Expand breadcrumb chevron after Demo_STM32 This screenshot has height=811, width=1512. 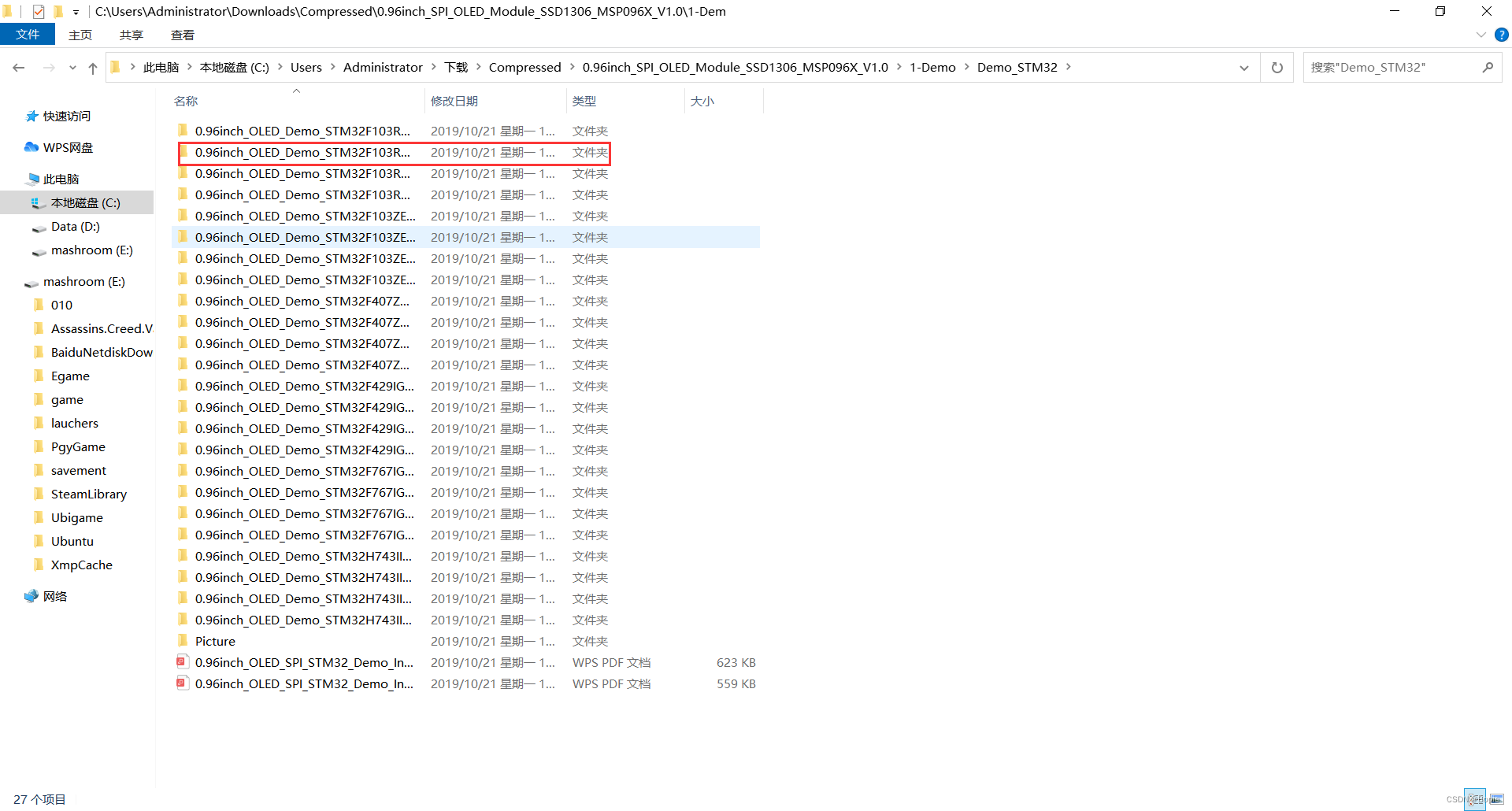(x=1069, y=67)
